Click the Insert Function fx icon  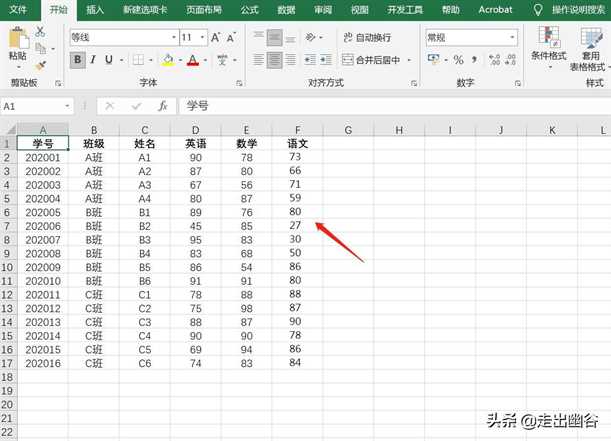(163, 105)
